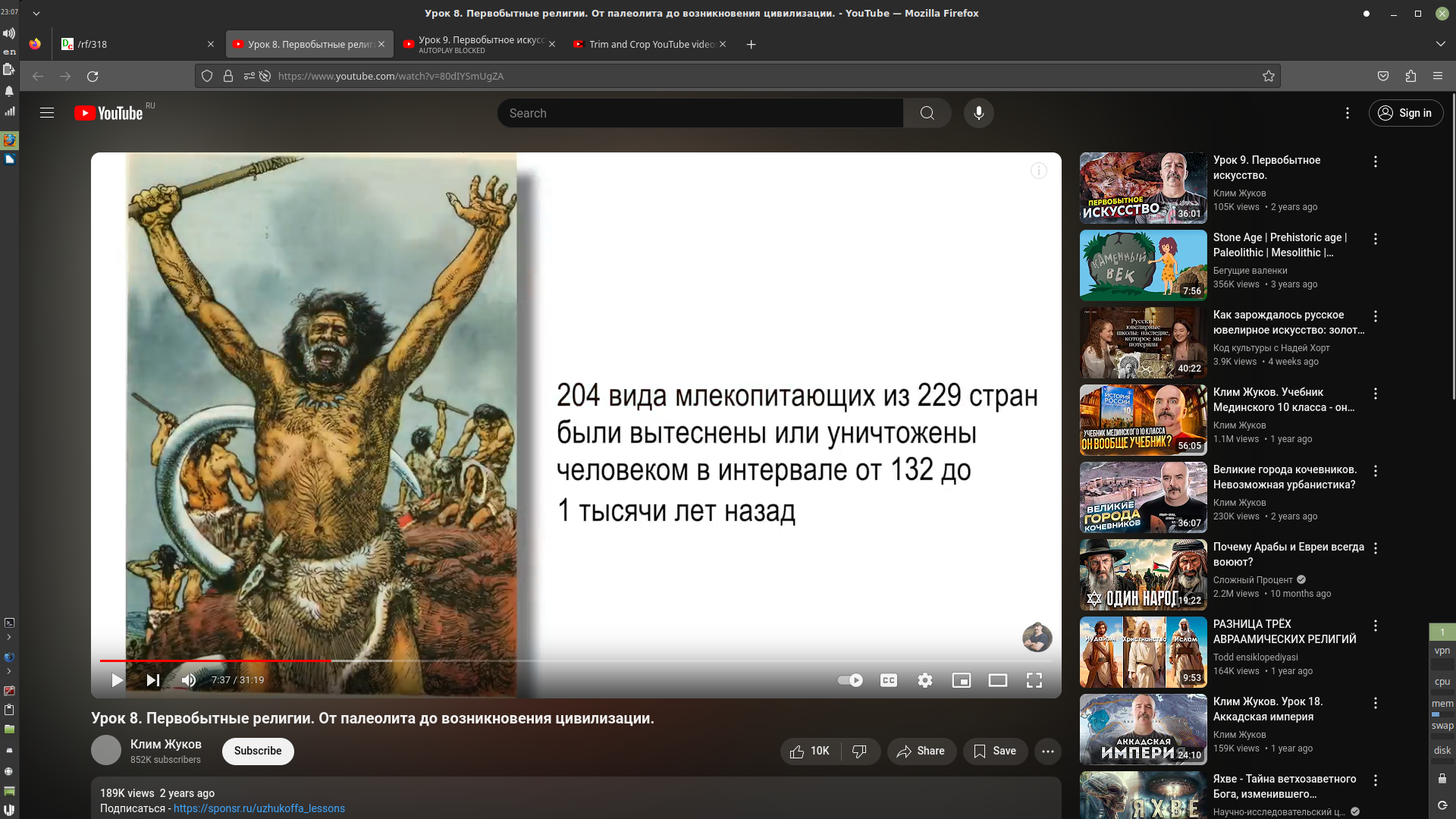Open the video info card icon
Viewport: 1456px width, 819px height.
1038,171
